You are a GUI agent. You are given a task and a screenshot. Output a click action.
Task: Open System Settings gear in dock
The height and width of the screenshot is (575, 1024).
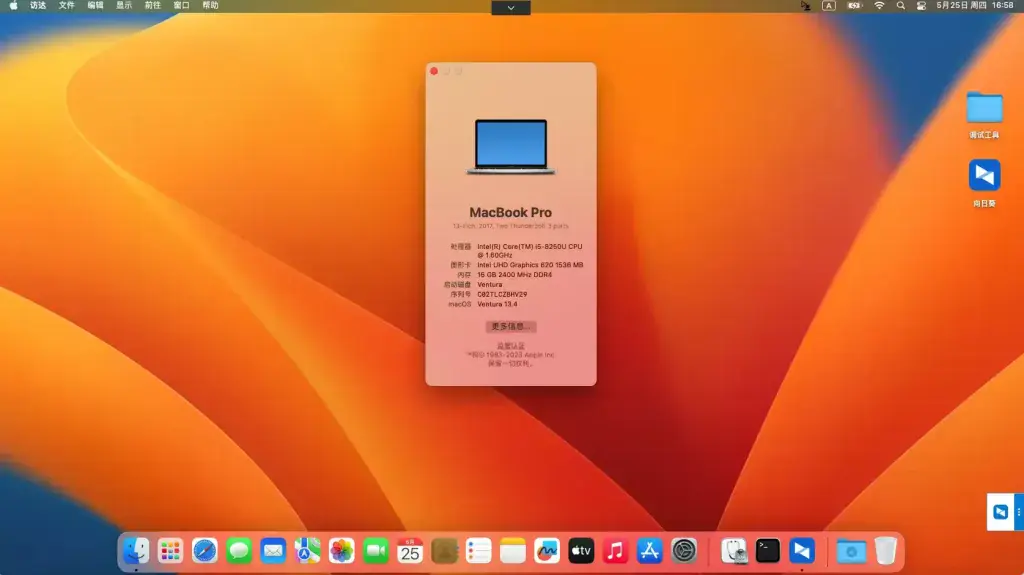(684, 551)
